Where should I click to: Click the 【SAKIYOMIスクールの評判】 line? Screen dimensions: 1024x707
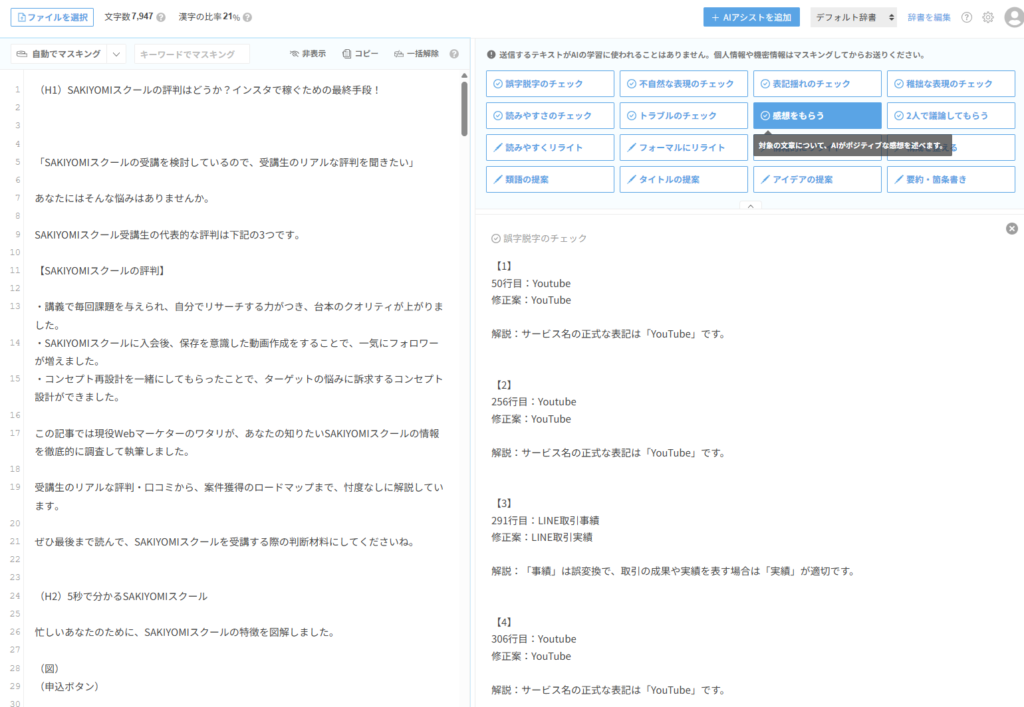pos(101,271)
